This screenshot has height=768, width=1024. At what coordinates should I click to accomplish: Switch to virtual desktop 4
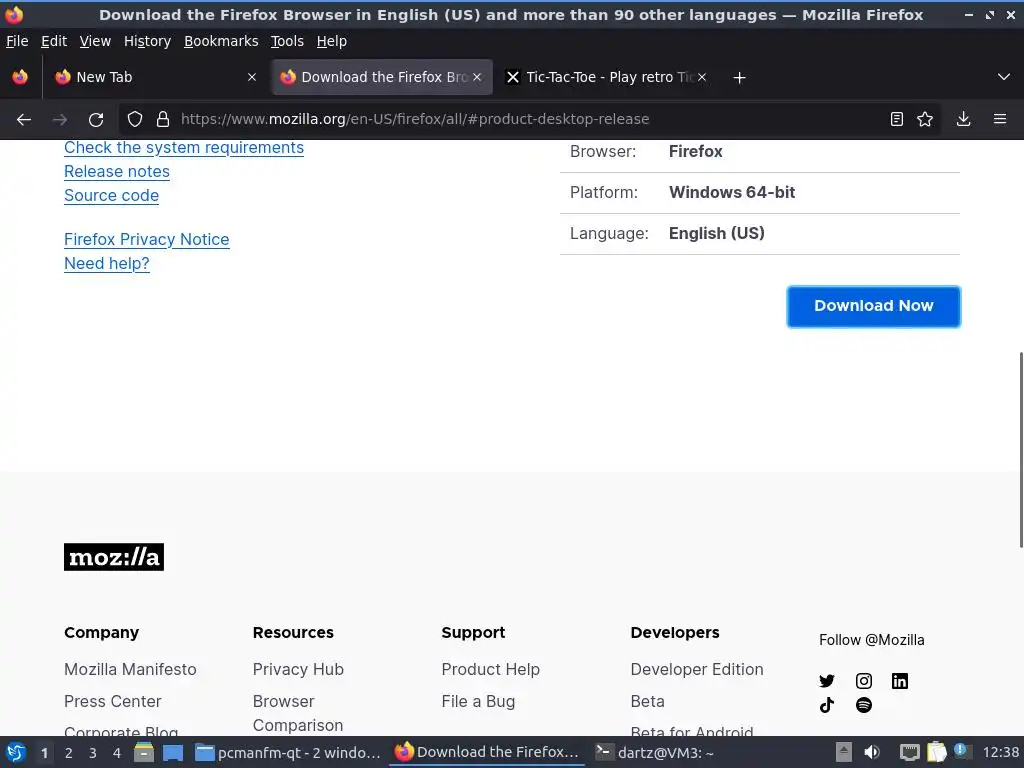pyautogui.click(x=117, y=753)
